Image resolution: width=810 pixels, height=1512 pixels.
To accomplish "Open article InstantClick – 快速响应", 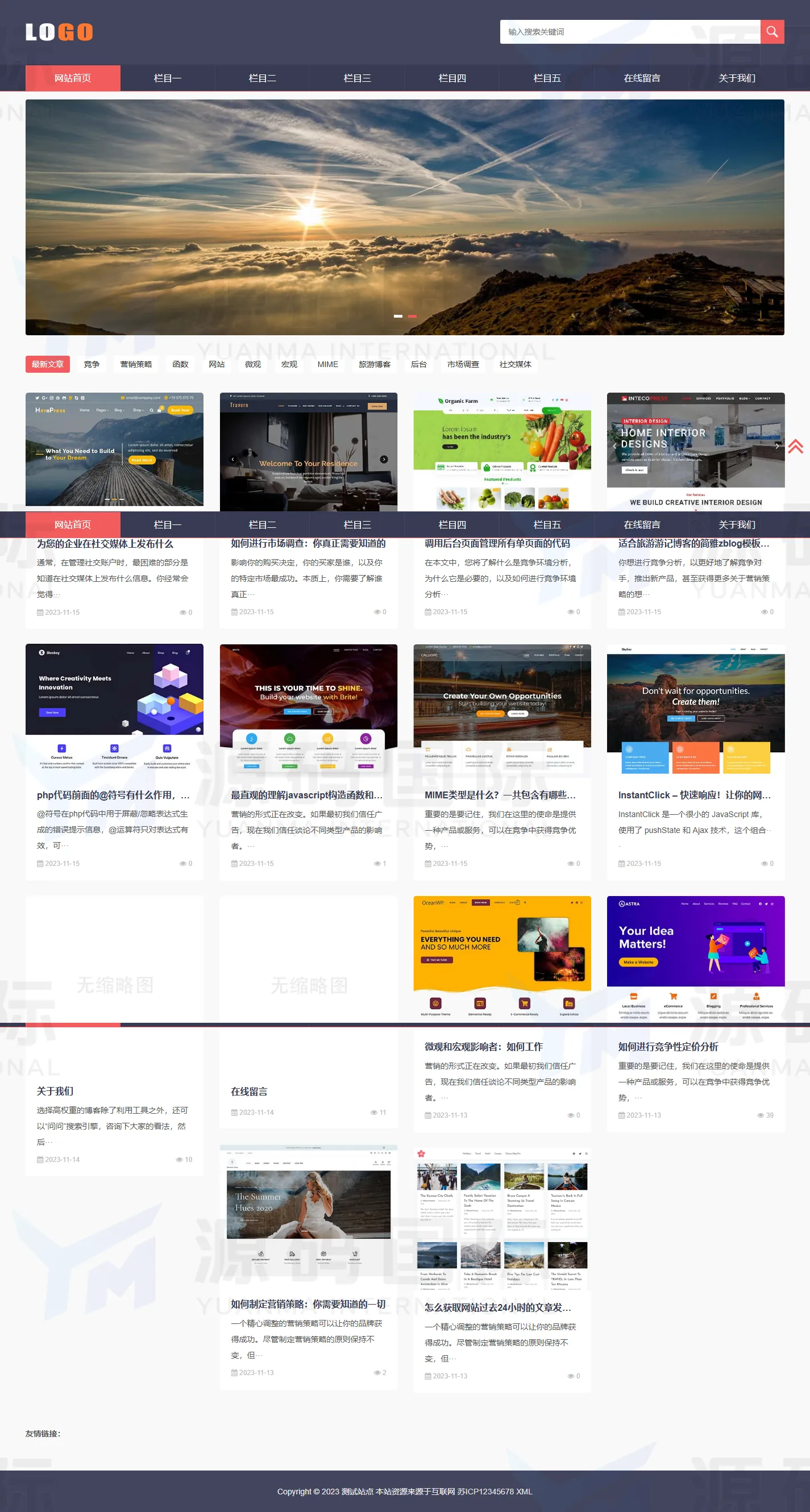I will coord(695,795).
